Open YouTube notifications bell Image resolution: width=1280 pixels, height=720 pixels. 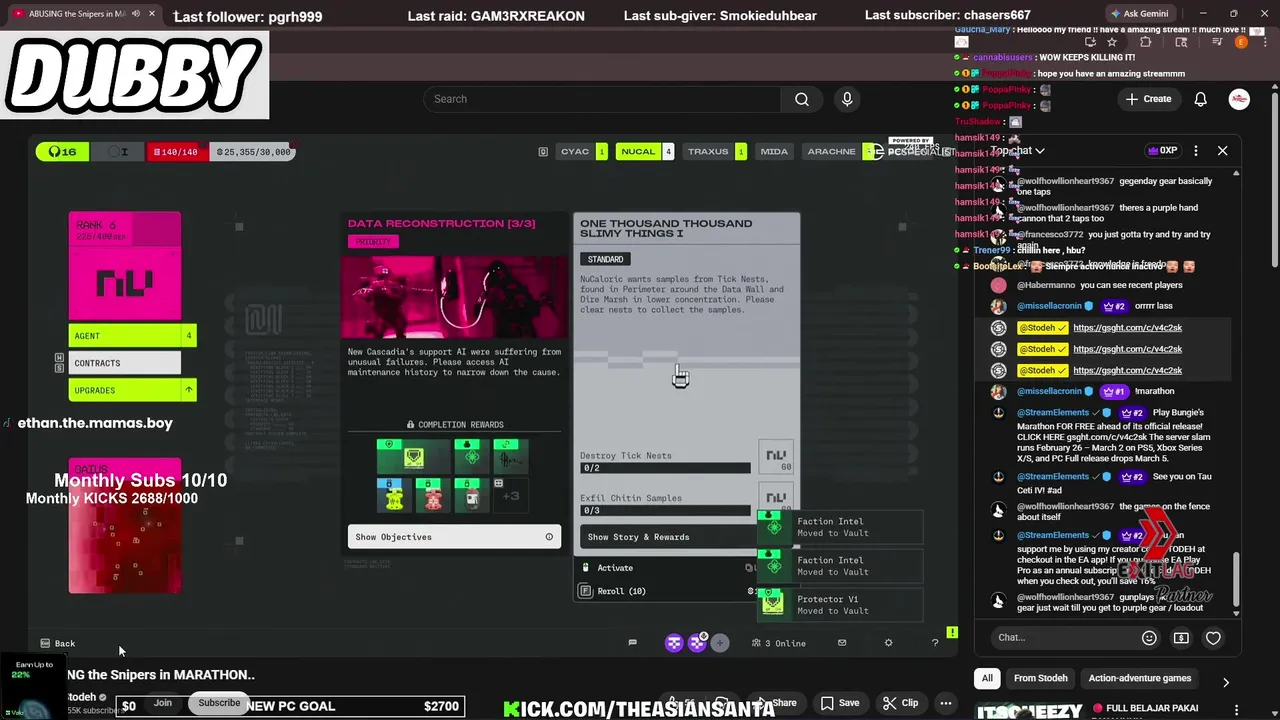1201,99
